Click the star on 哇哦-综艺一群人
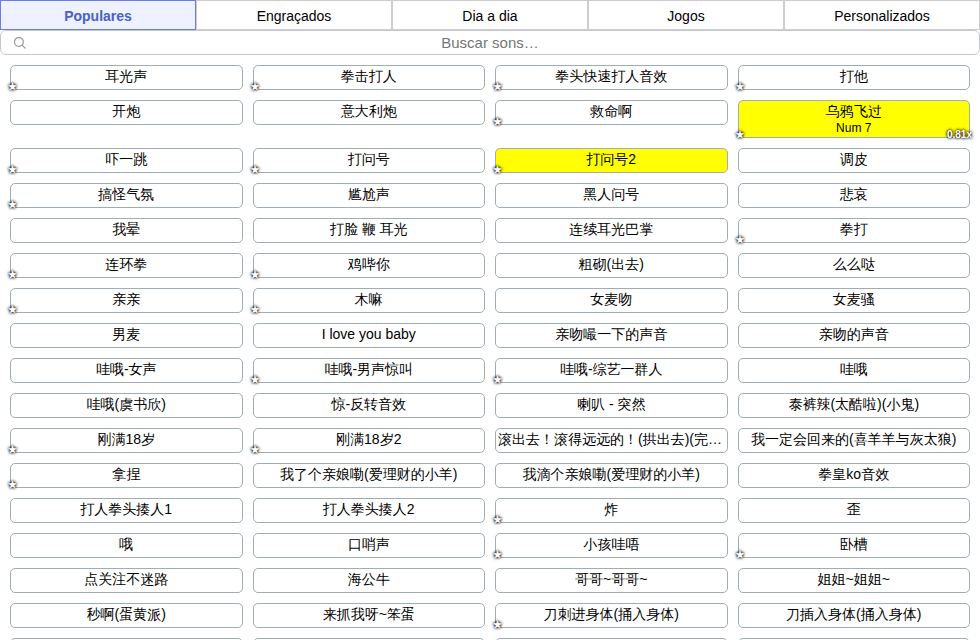 pos(498,380)
